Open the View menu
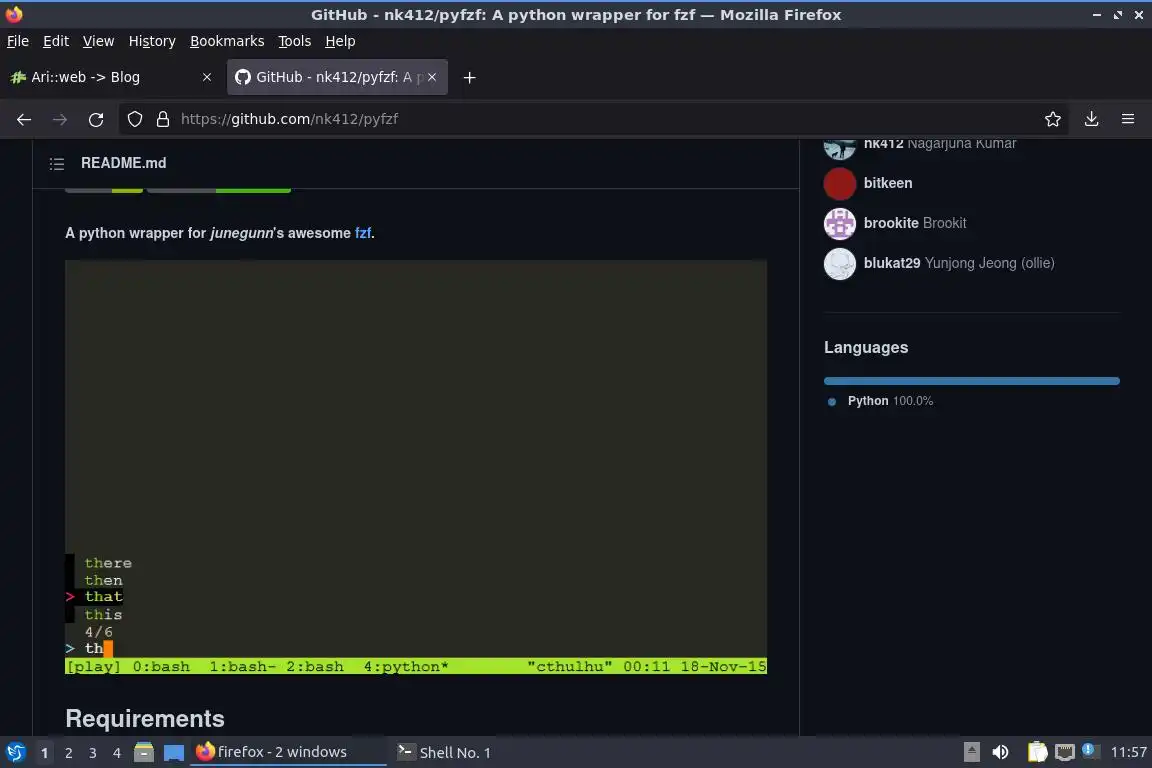The height and width of the screenshot is (768, 1152). point(98,41)
